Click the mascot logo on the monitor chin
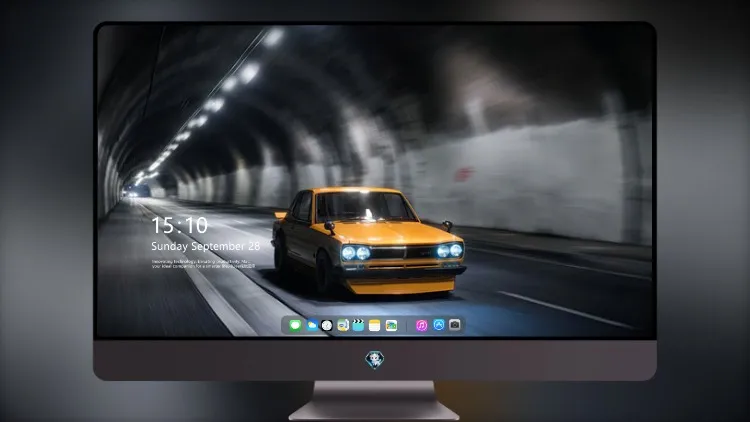The height and width of the screenshot is (422, 750). point(375,360)
